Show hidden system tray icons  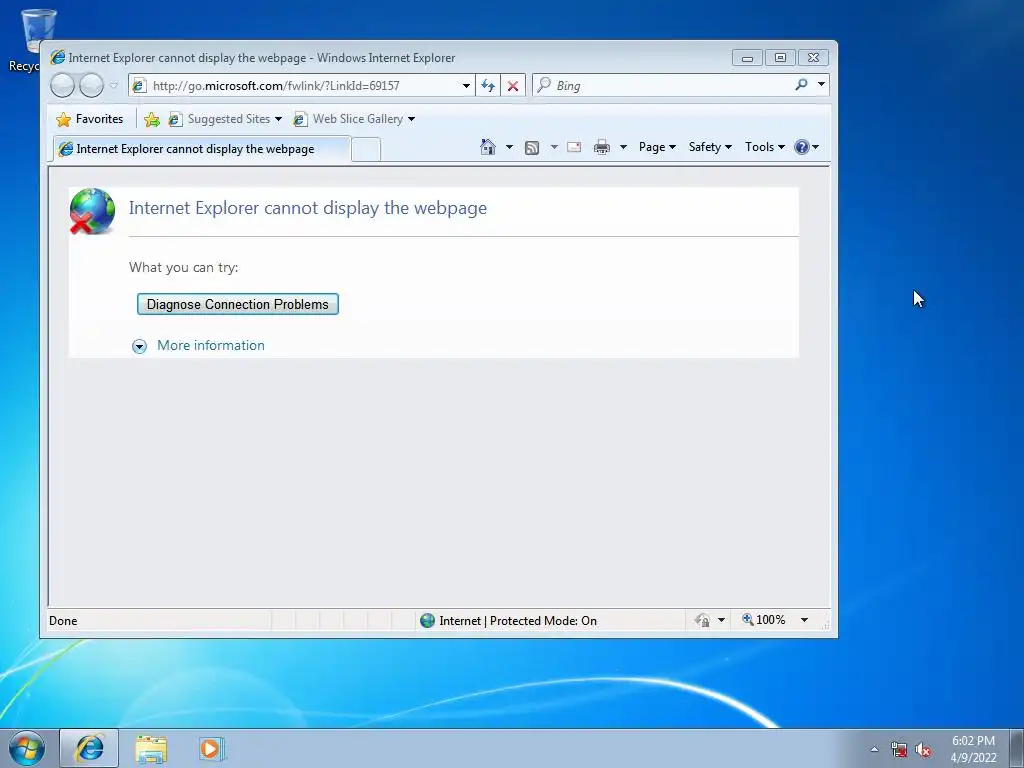coord(874,750)
